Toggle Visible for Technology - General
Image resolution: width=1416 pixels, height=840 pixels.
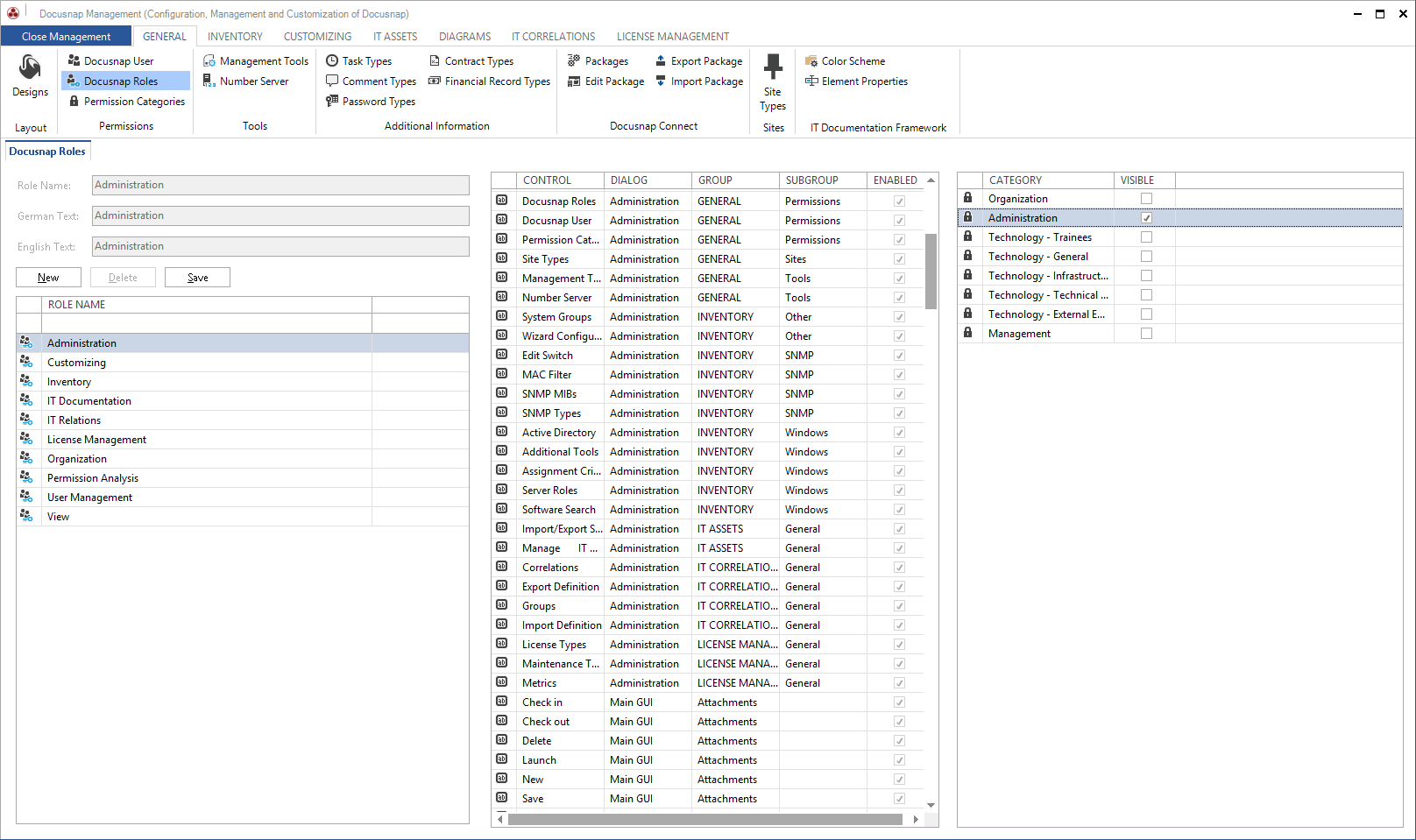coord(1146,256)
